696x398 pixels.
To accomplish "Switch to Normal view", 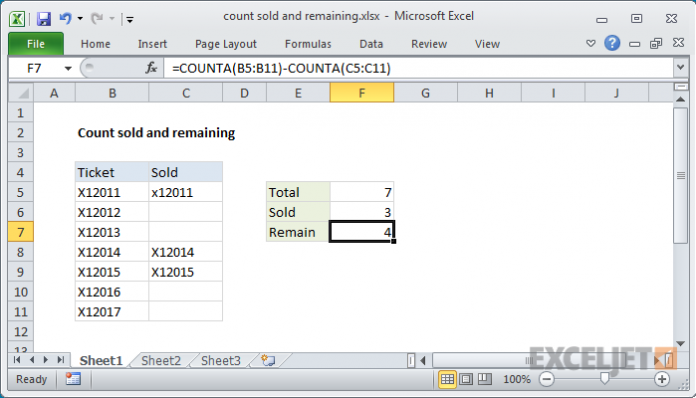I will [447, 379].
